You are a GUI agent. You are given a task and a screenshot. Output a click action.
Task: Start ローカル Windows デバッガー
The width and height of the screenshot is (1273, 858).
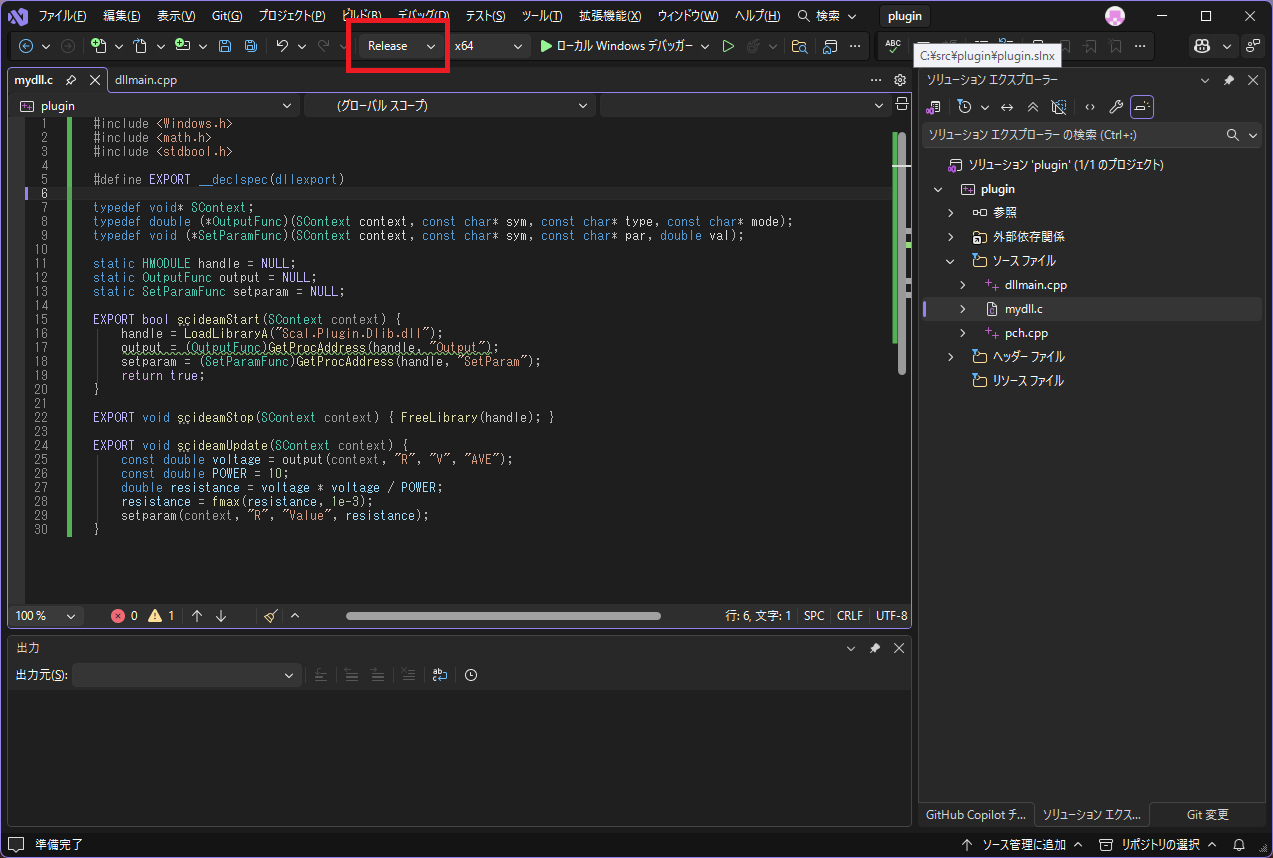click(616, 46)
